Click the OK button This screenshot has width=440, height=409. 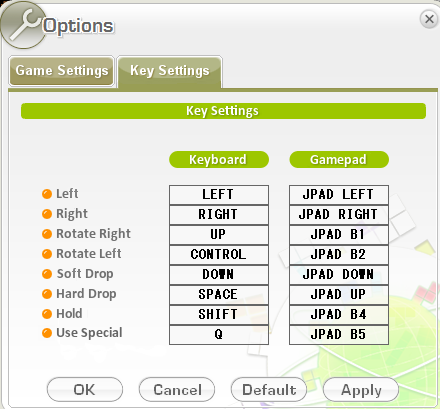85,389
